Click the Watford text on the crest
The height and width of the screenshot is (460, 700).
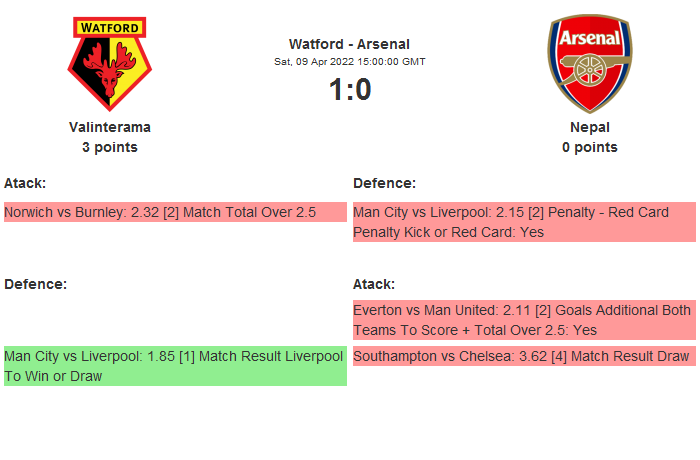110,27
